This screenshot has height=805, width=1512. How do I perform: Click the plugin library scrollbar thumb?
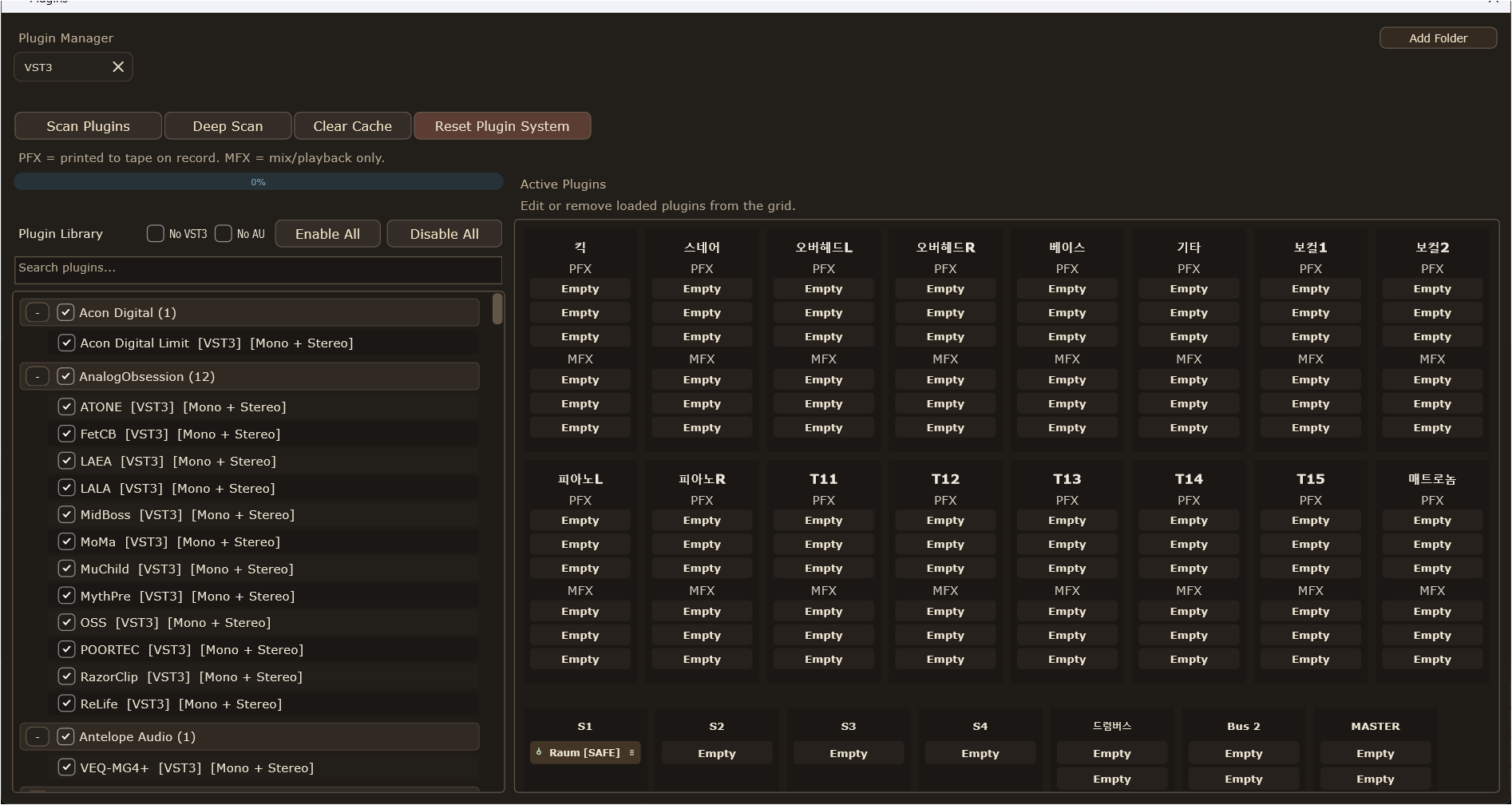coord(497,309)
